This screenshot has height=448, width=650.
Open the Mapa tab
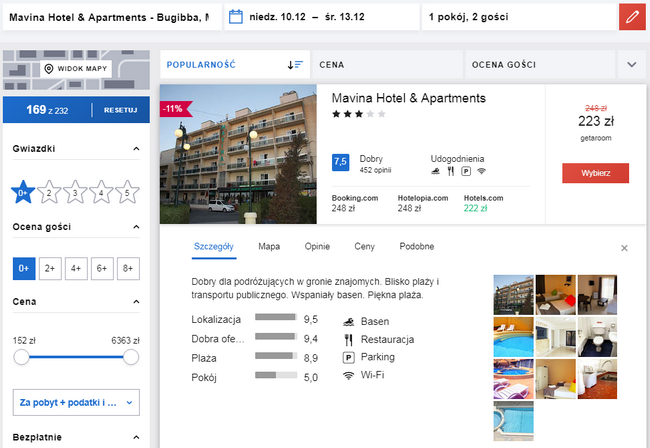click(x=269, y=247)
